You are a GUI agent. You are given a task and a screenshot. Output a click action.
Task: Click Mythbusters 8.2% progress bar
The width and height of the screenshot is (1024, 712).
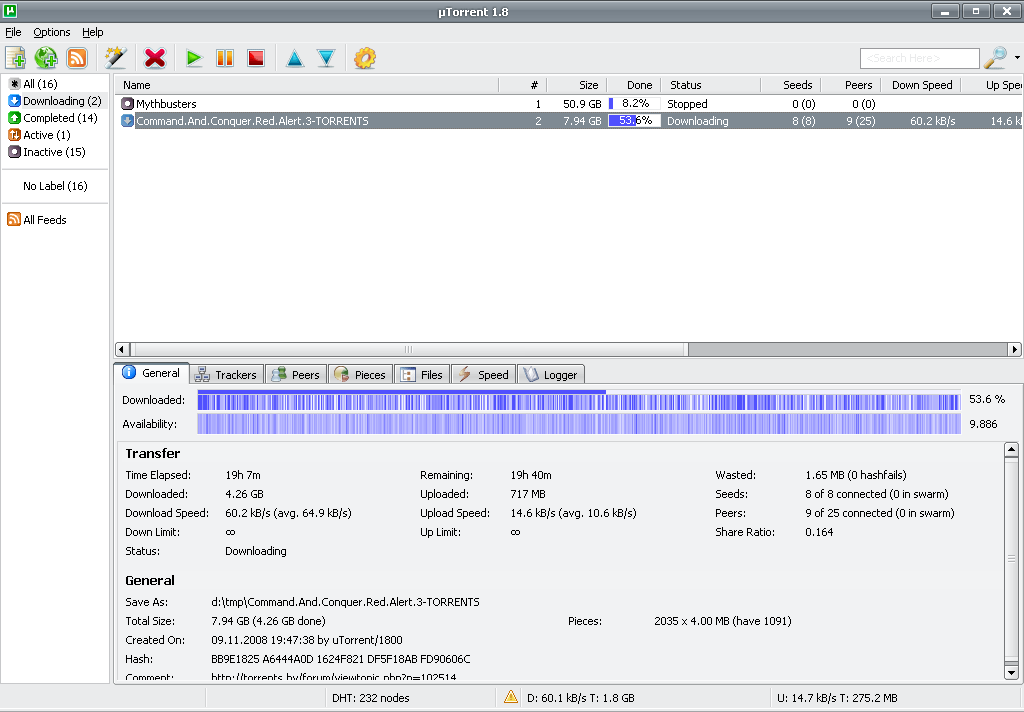click(634, 104)
